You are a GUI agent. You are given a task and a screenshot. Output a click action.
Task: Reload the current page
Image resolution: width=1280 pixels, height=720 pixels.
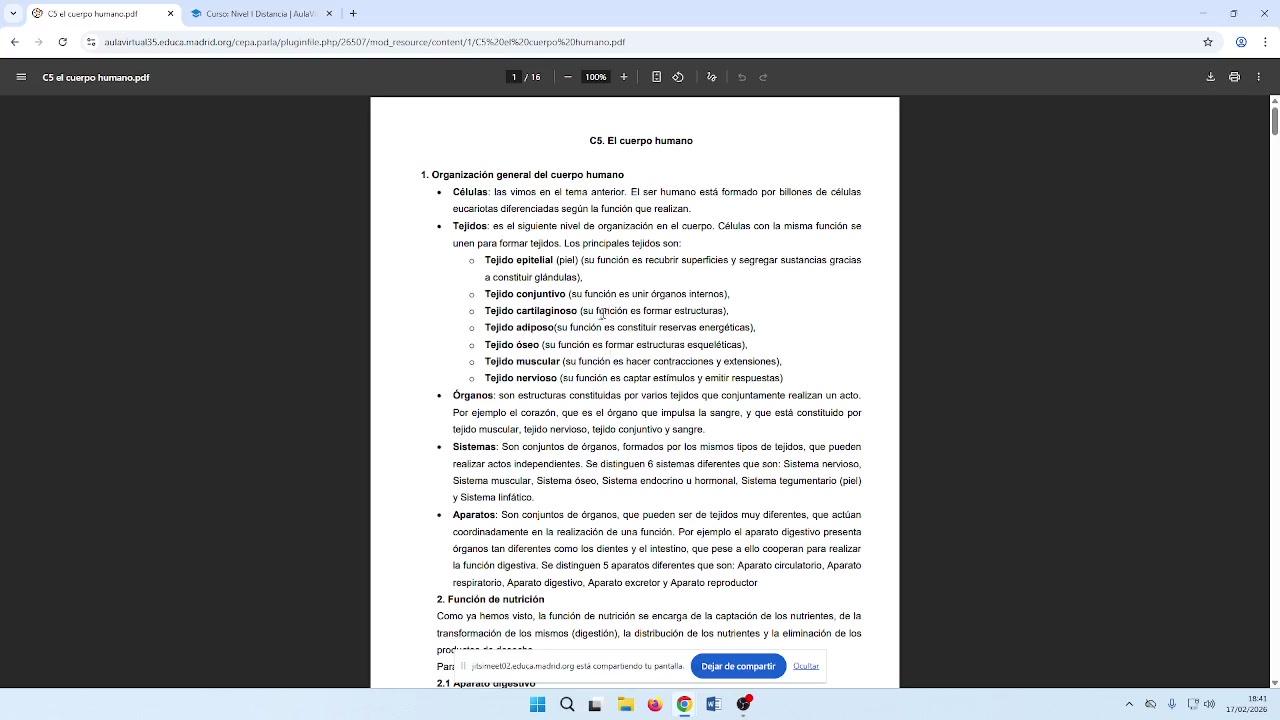pos(62,42)
